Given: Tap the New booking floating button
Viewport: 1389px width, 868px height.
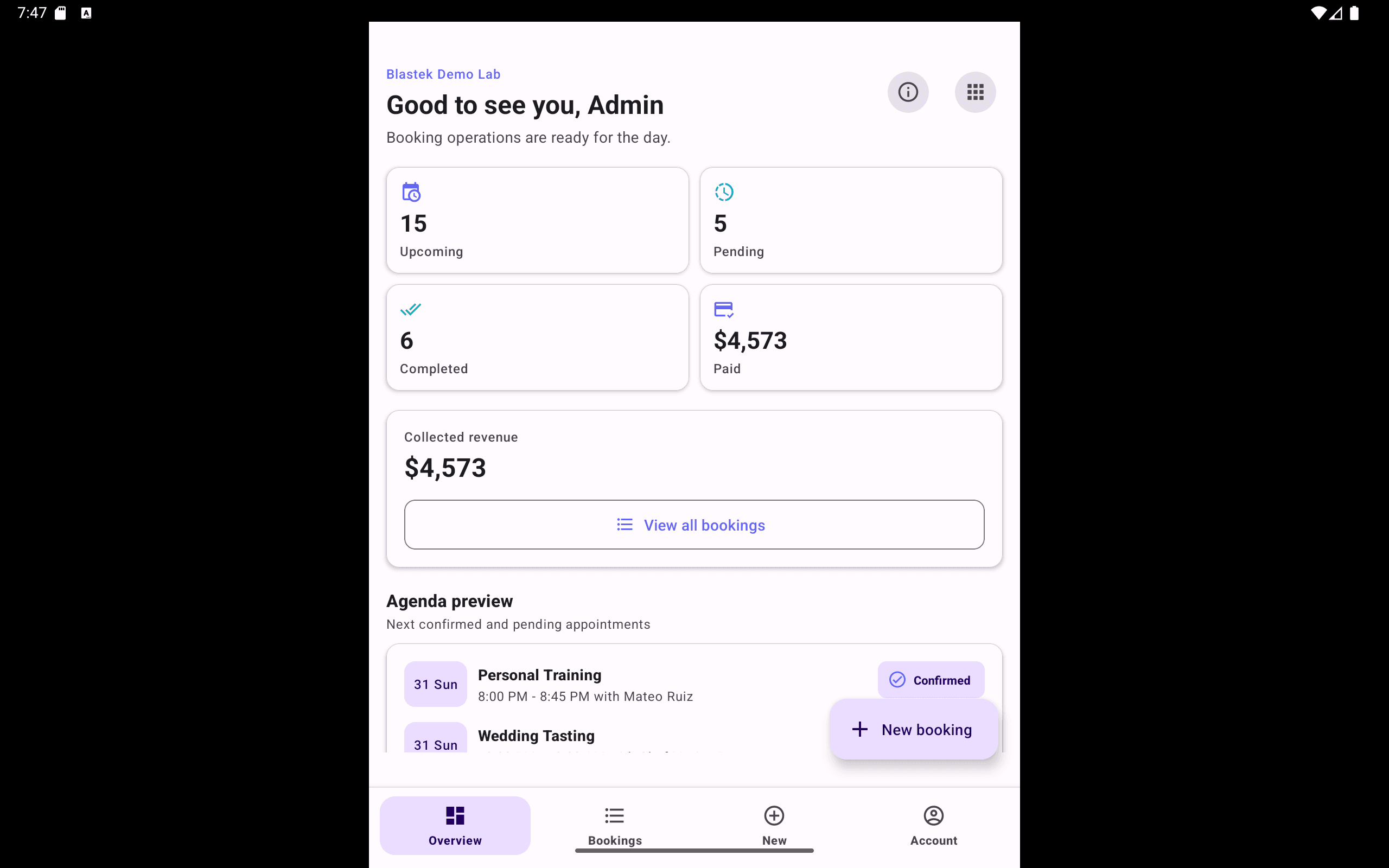Looking at the screenshot, I should tap(914, 729).
